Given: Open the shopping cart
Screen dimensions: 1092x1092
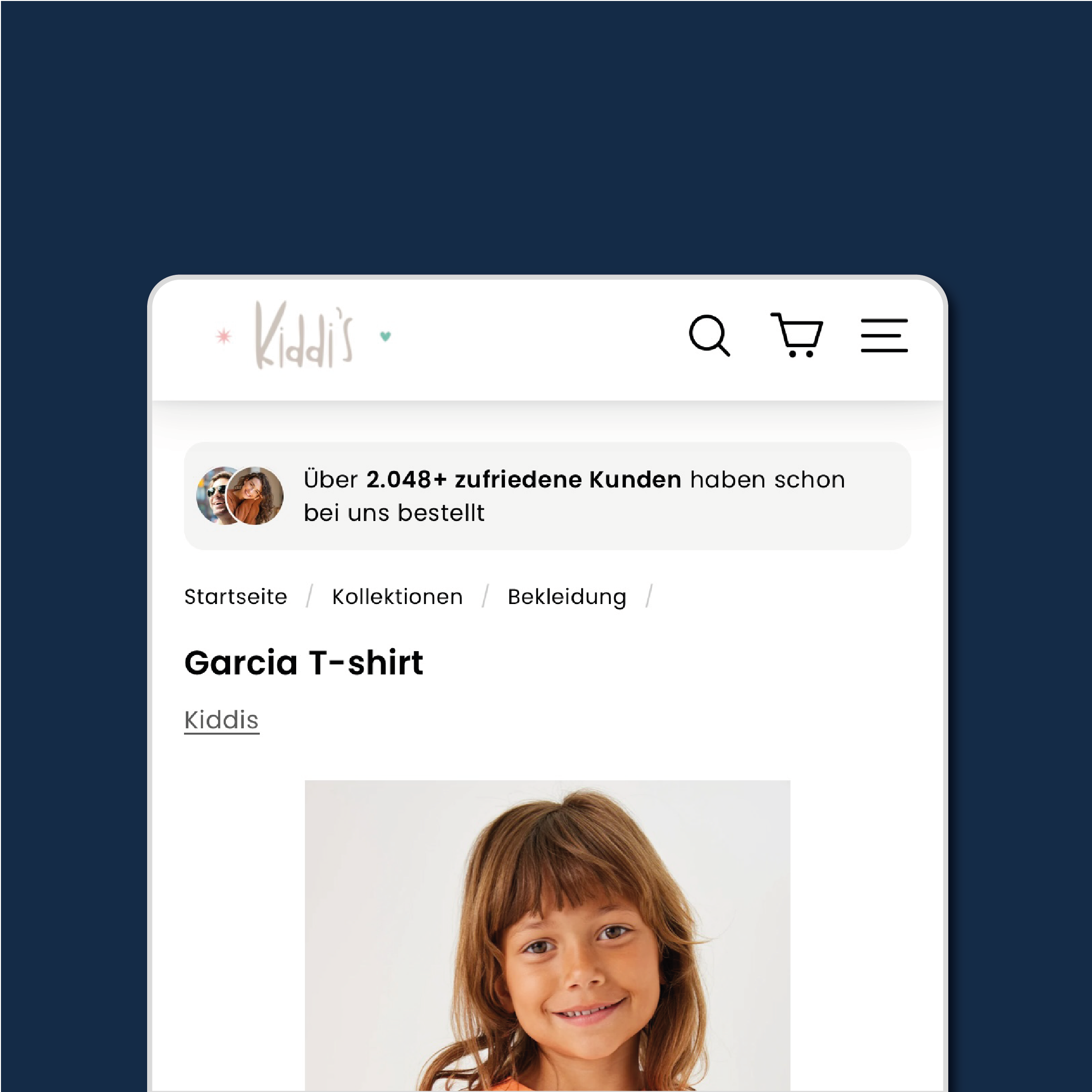Looking at the screenshot, I should [797, 335].
